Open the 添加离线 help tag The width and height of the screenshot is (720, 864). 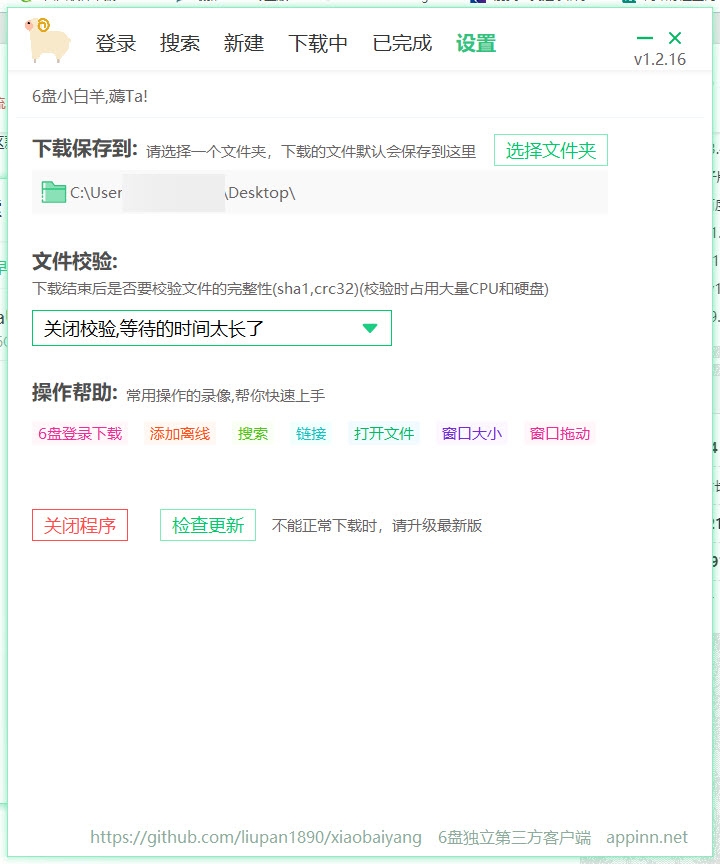[180, 434]
